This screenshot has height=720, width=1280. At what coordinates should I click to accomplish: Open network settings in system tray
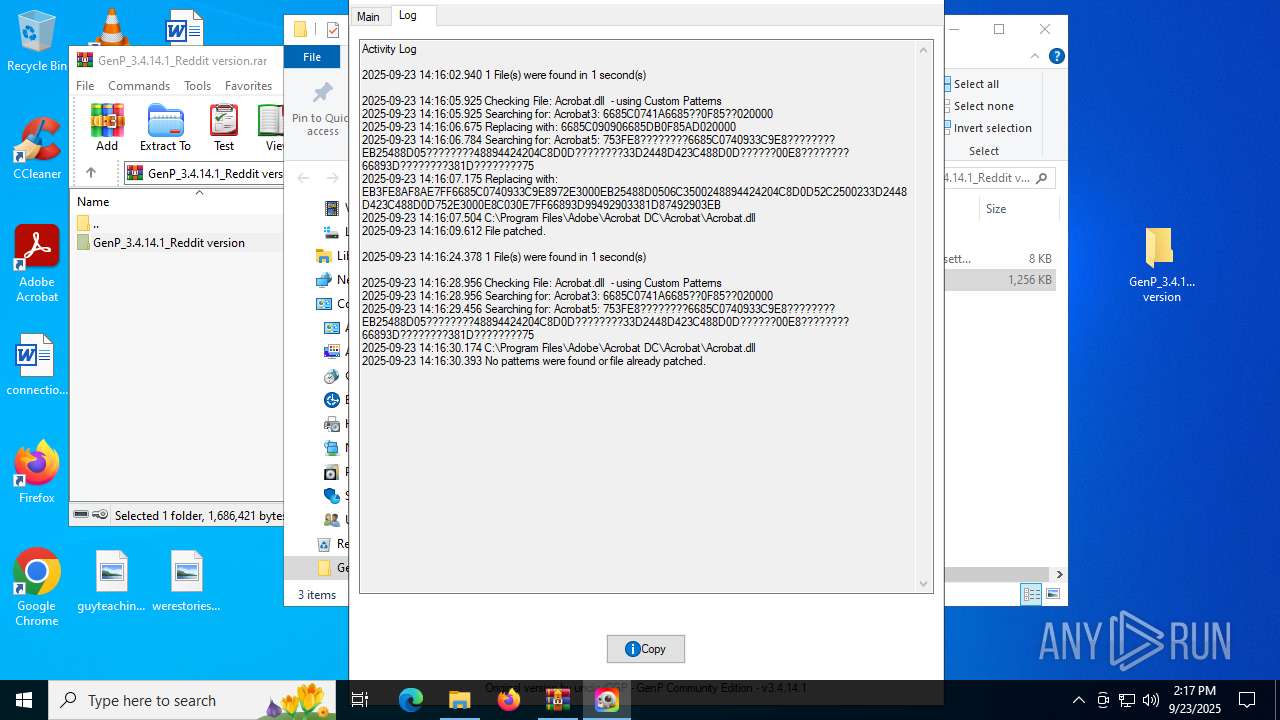pos(1127,700)
